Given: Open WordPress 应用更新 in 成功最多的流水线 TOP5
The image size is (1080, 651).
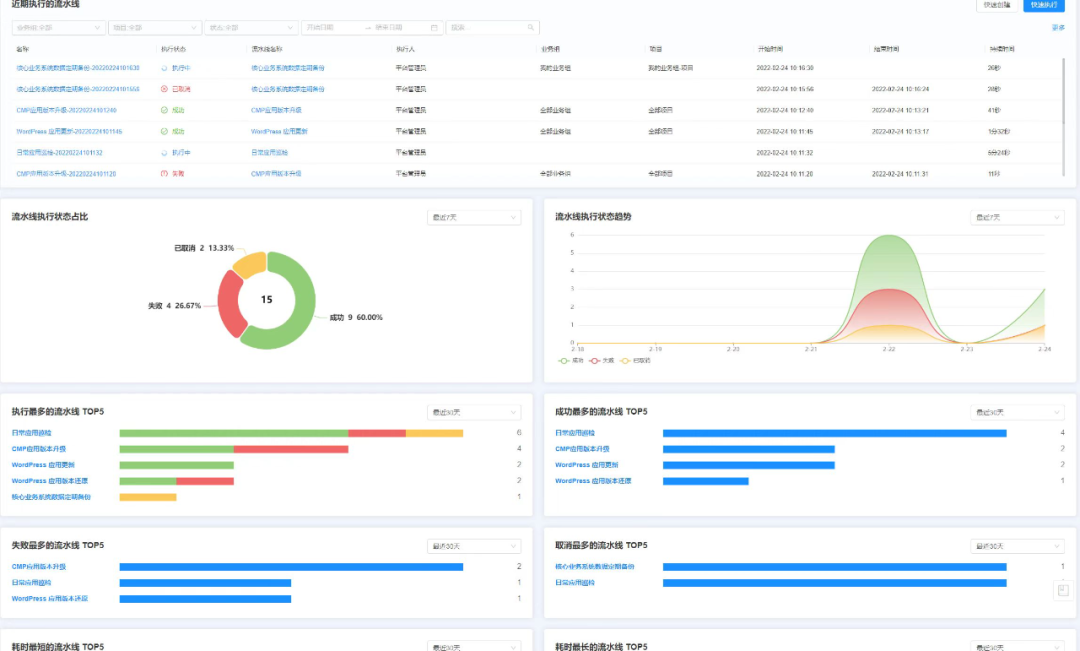Looking at the screenshot, I should coord(587,465).
